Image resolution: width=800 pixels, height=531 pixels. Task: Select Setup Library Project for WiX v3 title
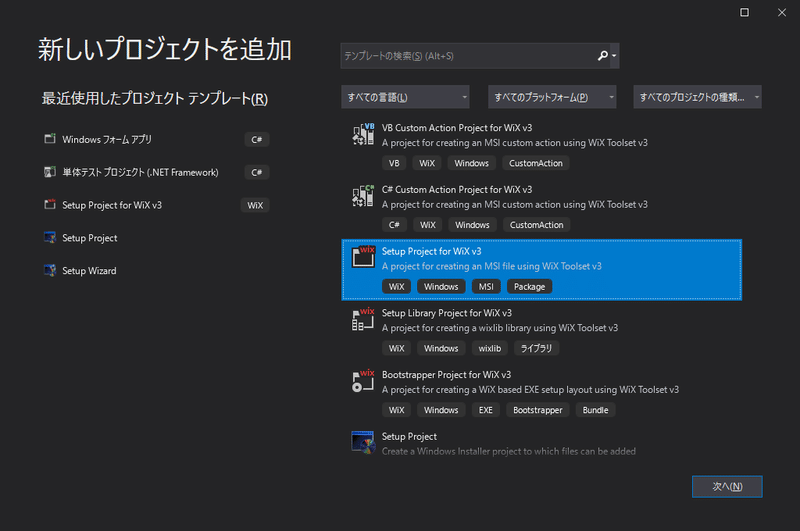coord(446,313)
